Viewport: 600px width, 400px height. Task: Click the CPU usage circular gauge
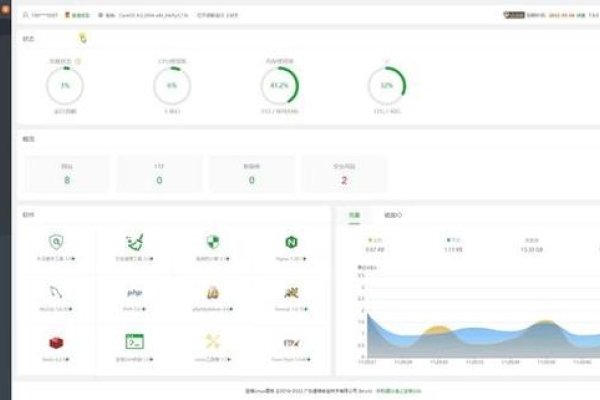pos(171,86)
